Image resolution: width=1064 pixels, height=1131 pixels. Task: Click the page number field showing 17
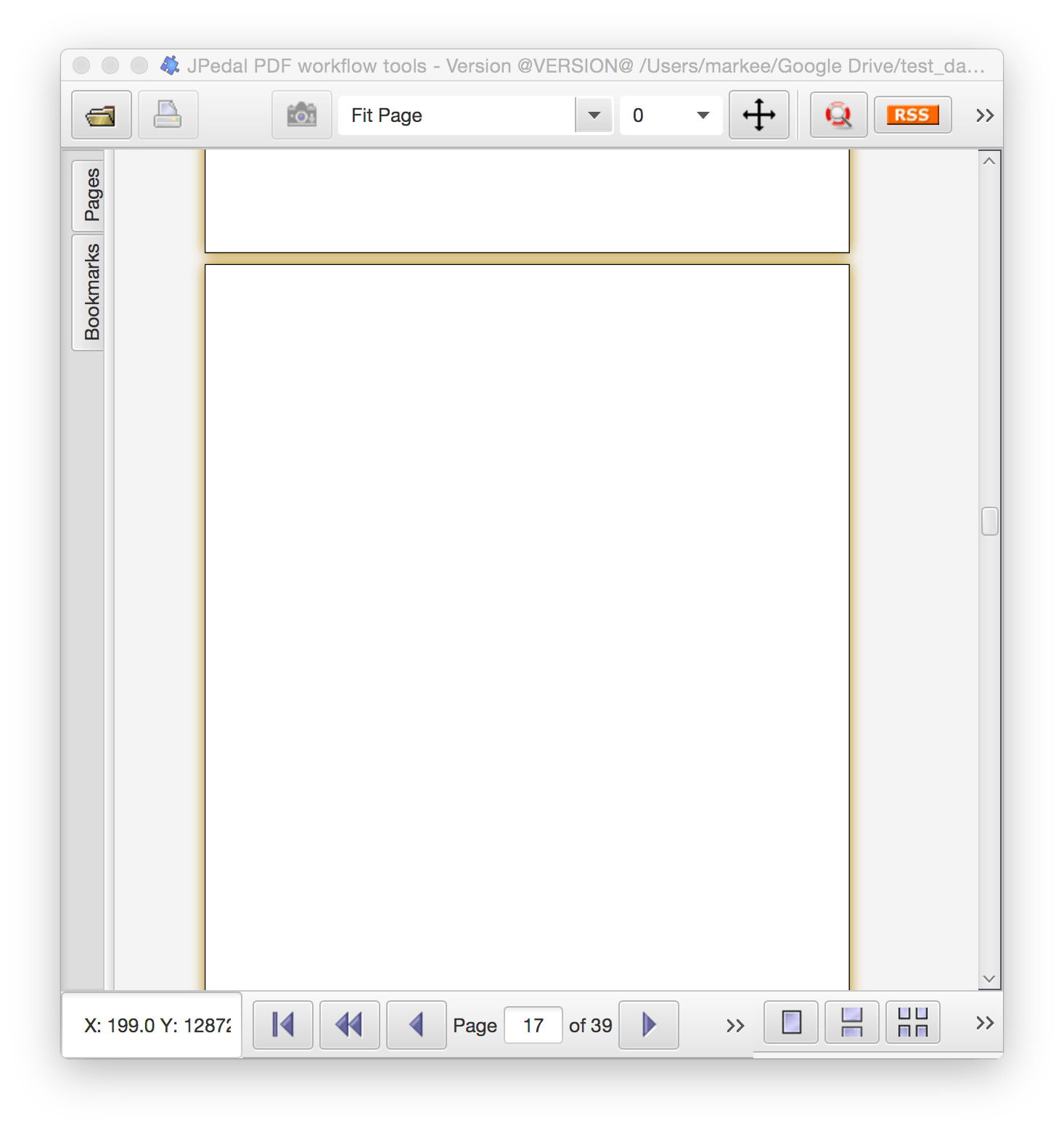tap(533, 1025)
